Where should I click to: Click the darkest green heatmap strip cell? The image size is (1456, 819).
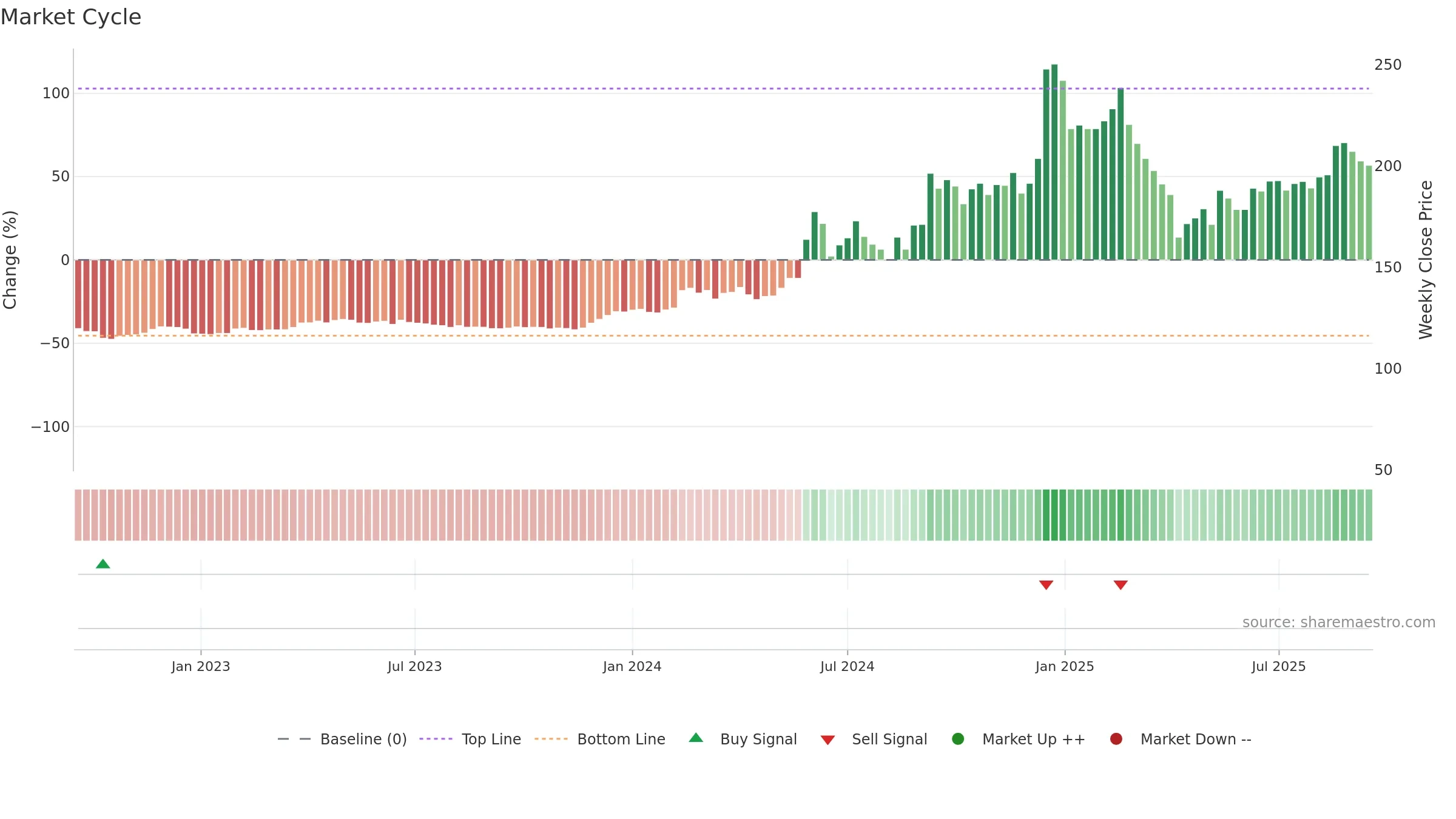(1054, 514)
